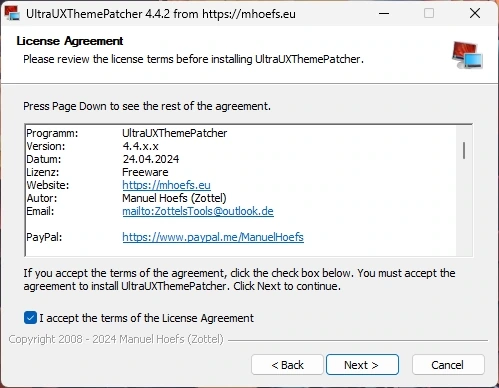
Task: Cancel the installation
Action: 448,365
